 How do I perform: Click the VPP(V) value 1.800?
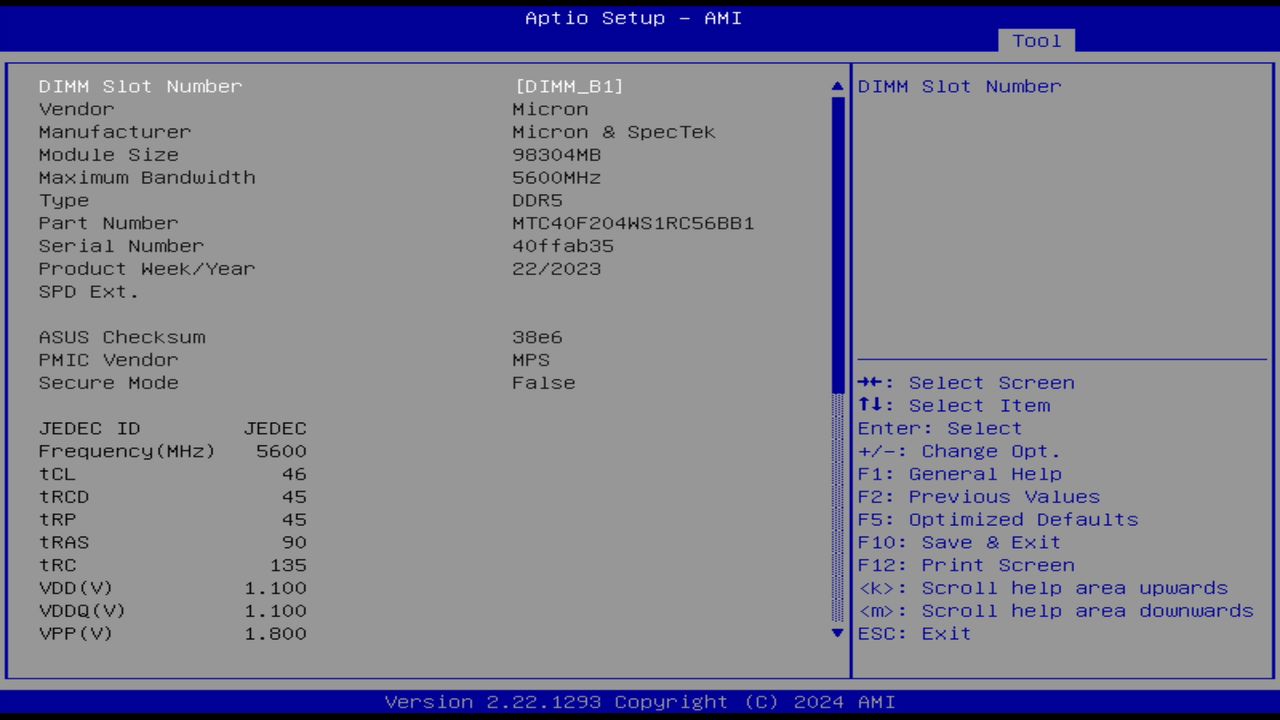point(275,634)
